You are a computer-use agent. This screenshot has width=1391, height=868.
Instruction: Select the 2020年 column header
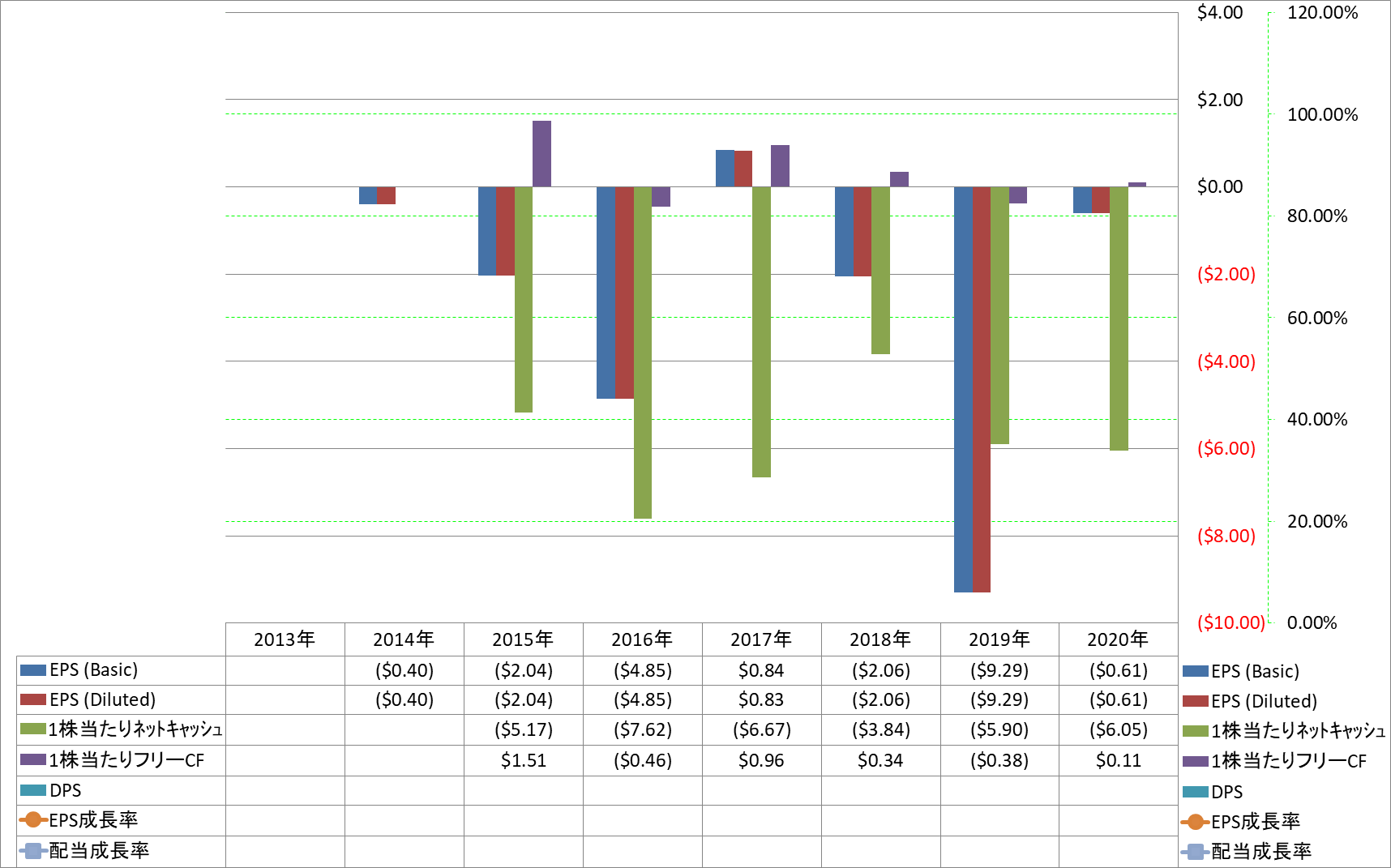coord(1118,639)
